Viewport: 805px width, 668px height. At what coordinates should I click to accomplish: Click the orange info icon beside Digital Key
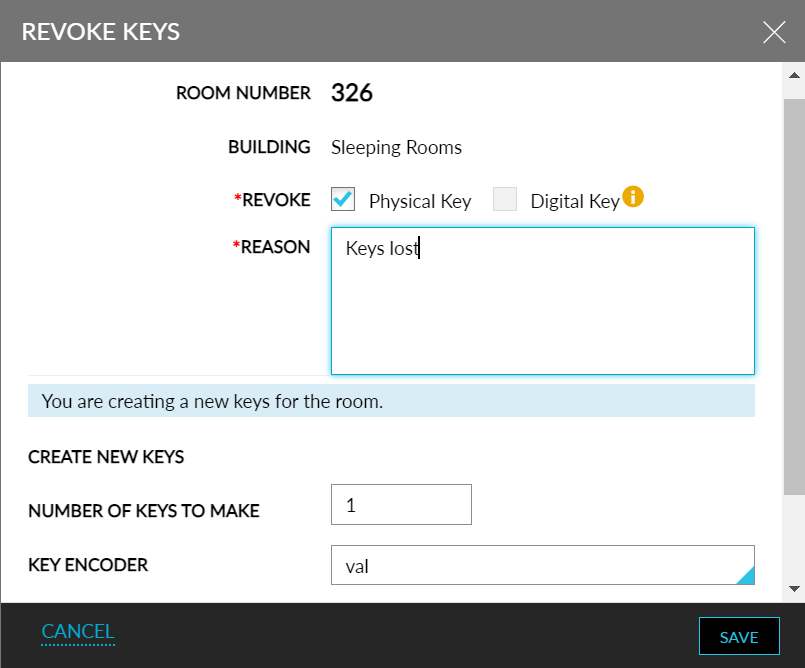tap(633, 198)
